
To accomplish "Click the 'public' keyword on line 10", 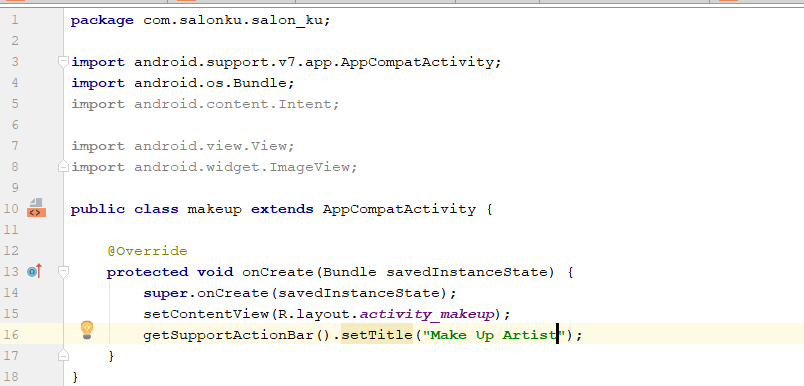I will 97,209.
